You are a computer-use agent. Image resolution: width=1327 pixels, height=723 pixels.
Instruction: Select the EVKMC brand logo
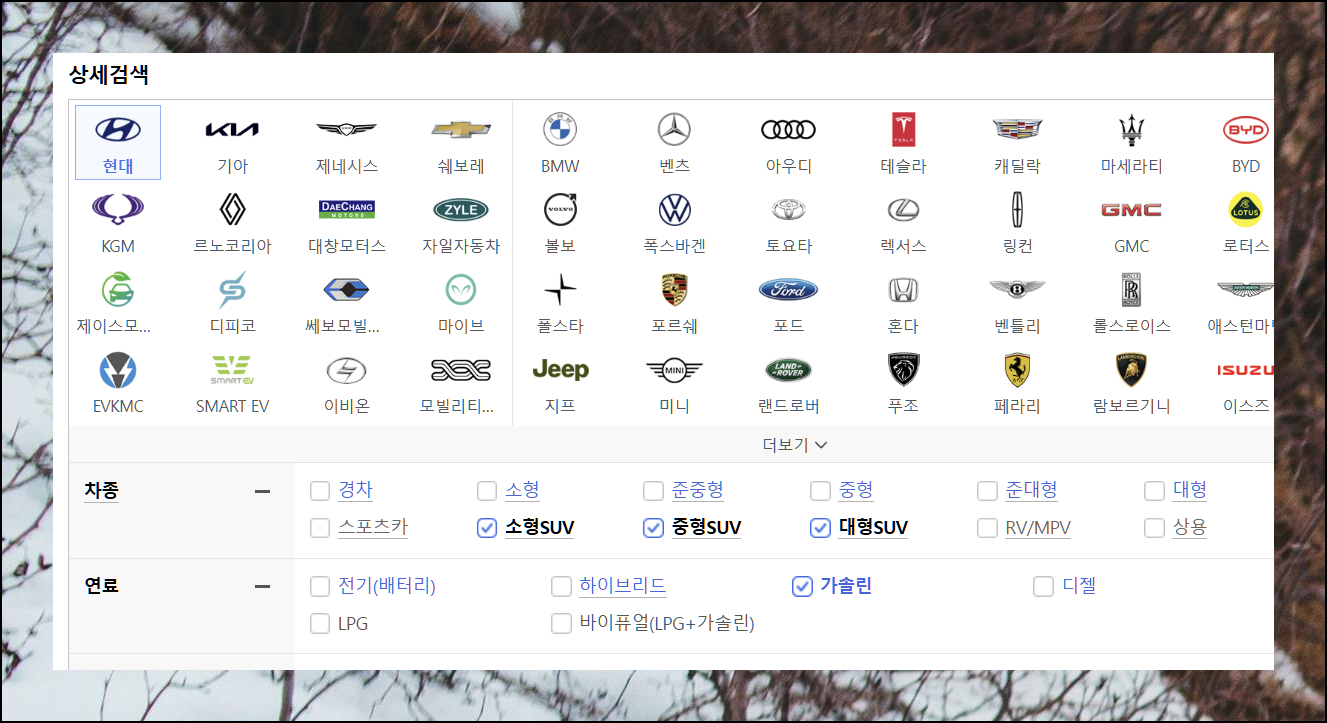[118, 369]
